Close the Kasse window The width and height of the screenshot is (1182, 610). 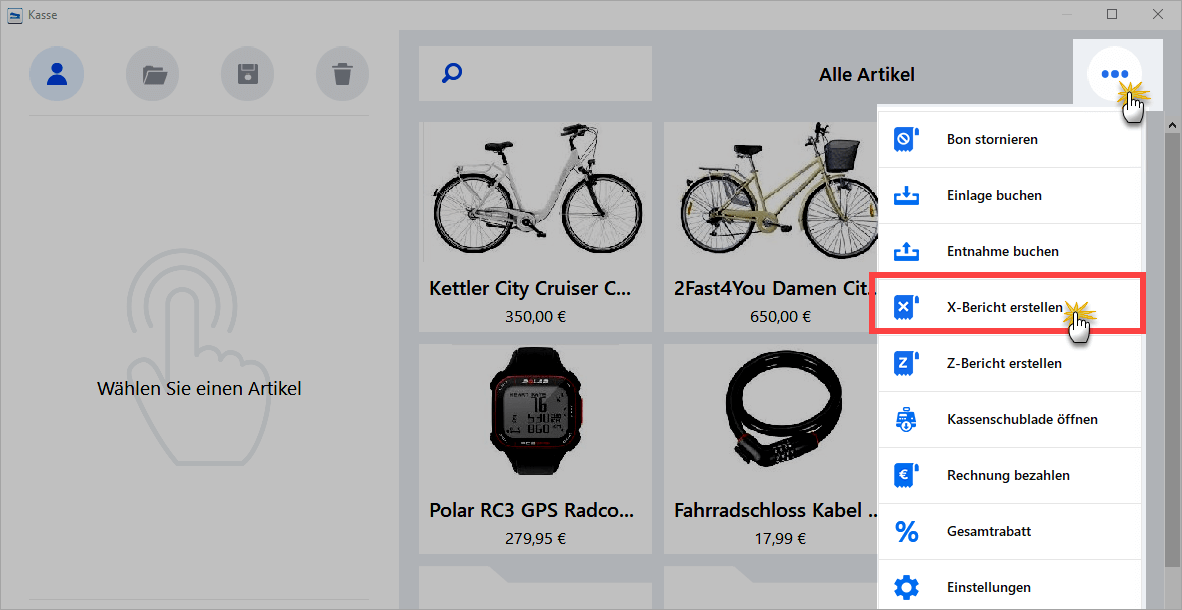[x=1158, y=14]
